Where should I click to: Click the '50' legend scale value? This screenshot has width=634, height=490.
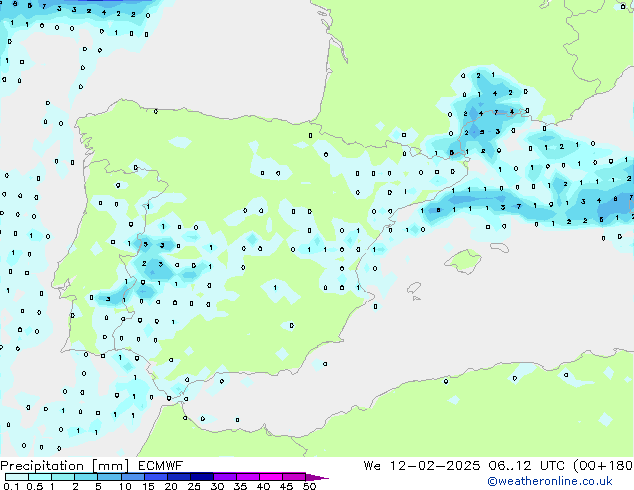(x=309, y=486)
